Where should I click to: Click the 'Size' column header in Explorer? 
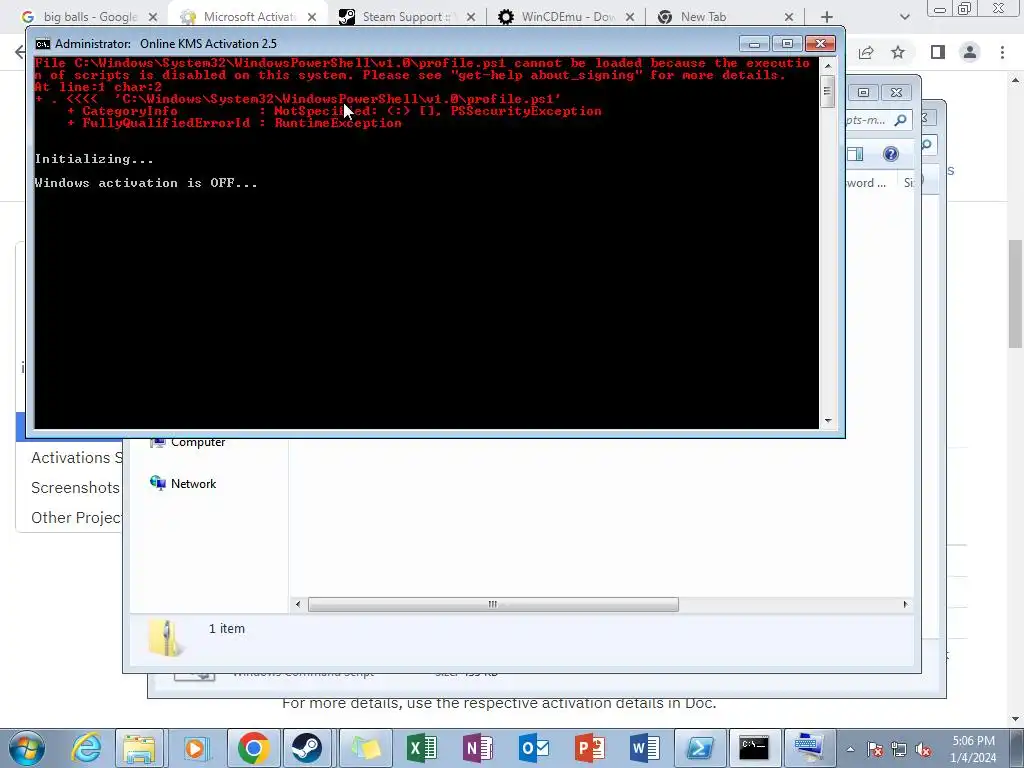pyautogui.click(x=908, y=183)
